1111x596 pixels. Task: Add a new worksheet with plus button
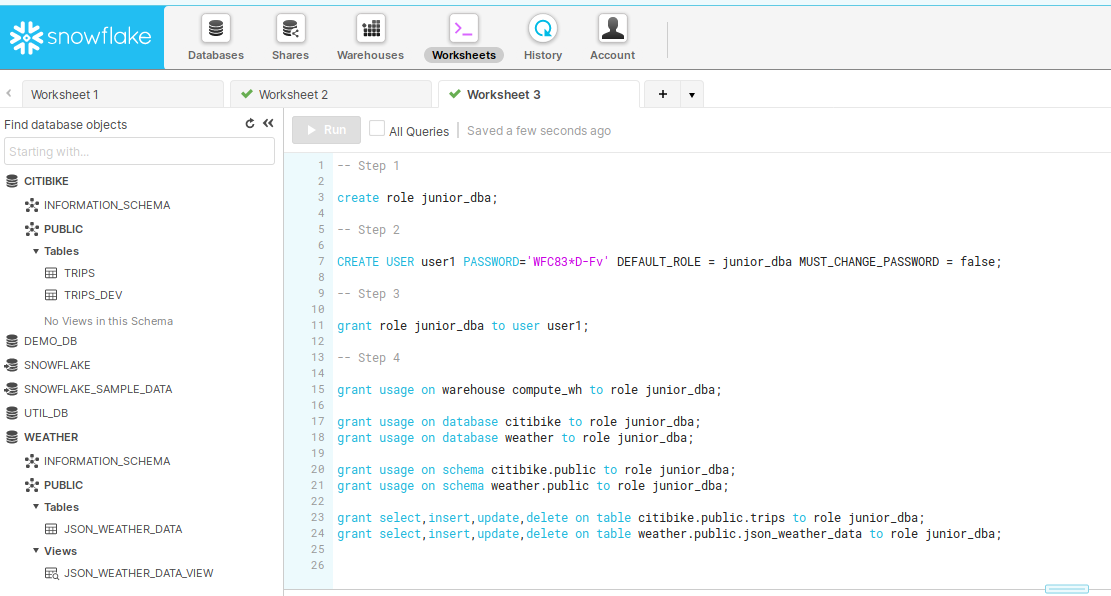662,95
